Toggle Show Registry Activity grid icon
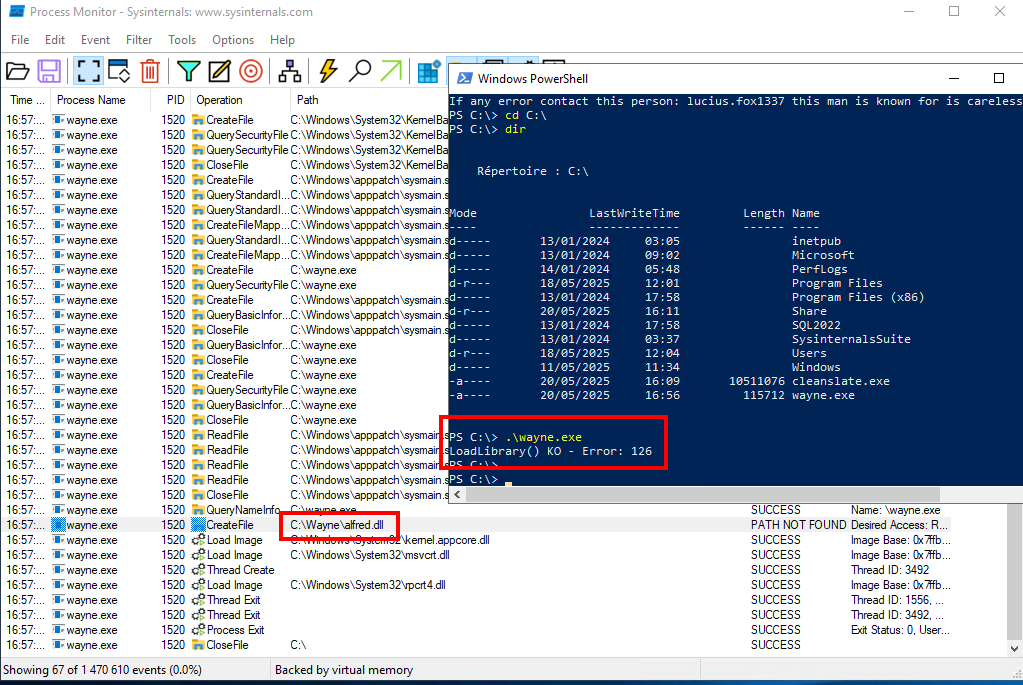The image size is (1023, 685). [429, 72]
